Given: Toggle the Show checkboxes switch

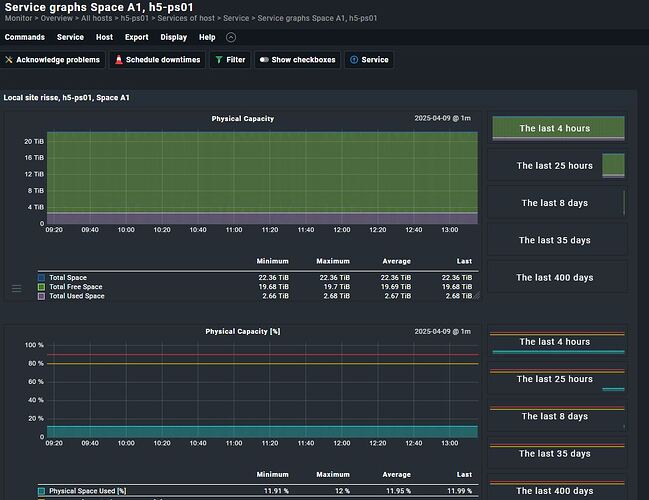Looking at the screenshot, I should tap(264, 60).
